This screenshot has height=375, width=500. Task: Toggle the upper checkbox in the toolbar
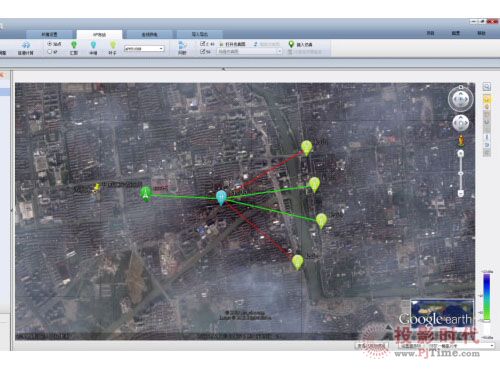[x=202, y=44]
